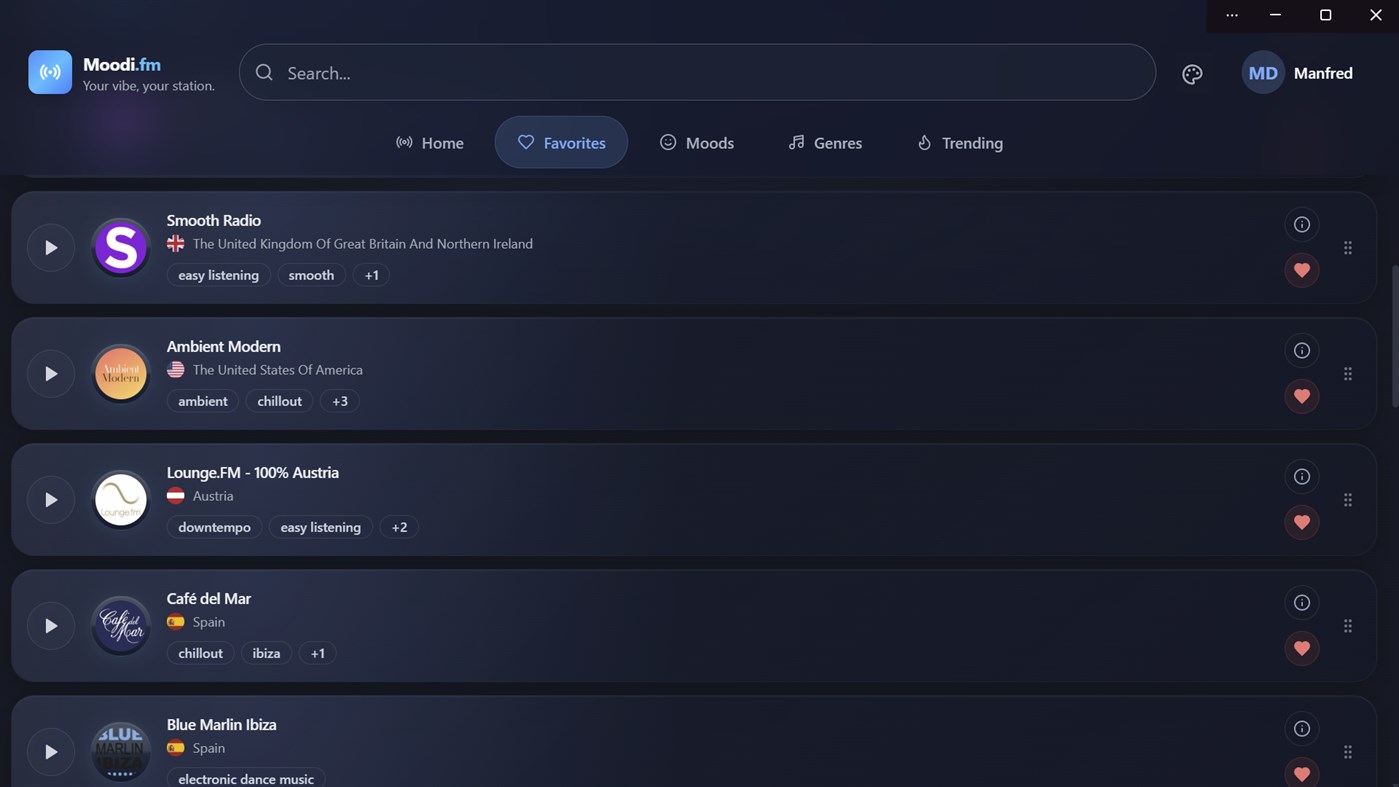Open the window's three-dot menu
Viewport: 1399px width, 787px height.
pyautogui.click(x=1232, y=15)
